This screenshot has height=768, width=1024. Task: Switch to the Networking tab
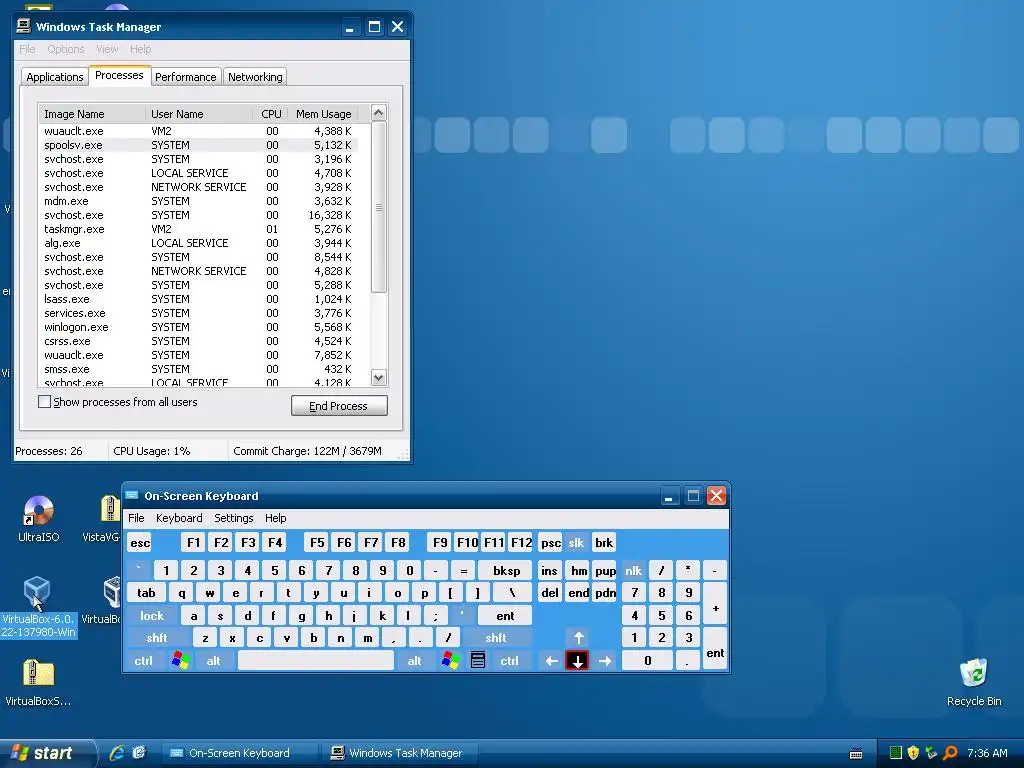click(255, 77)
